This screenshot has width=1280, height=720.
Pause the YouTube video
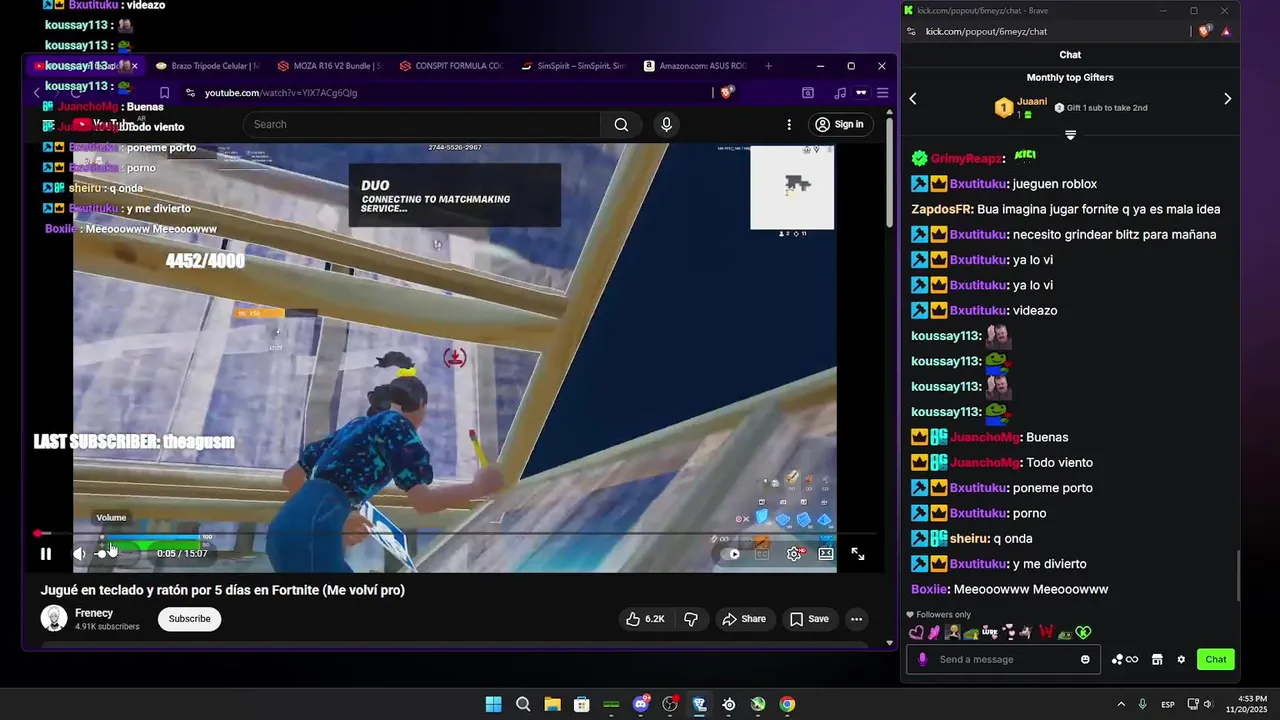coord(46,554)
